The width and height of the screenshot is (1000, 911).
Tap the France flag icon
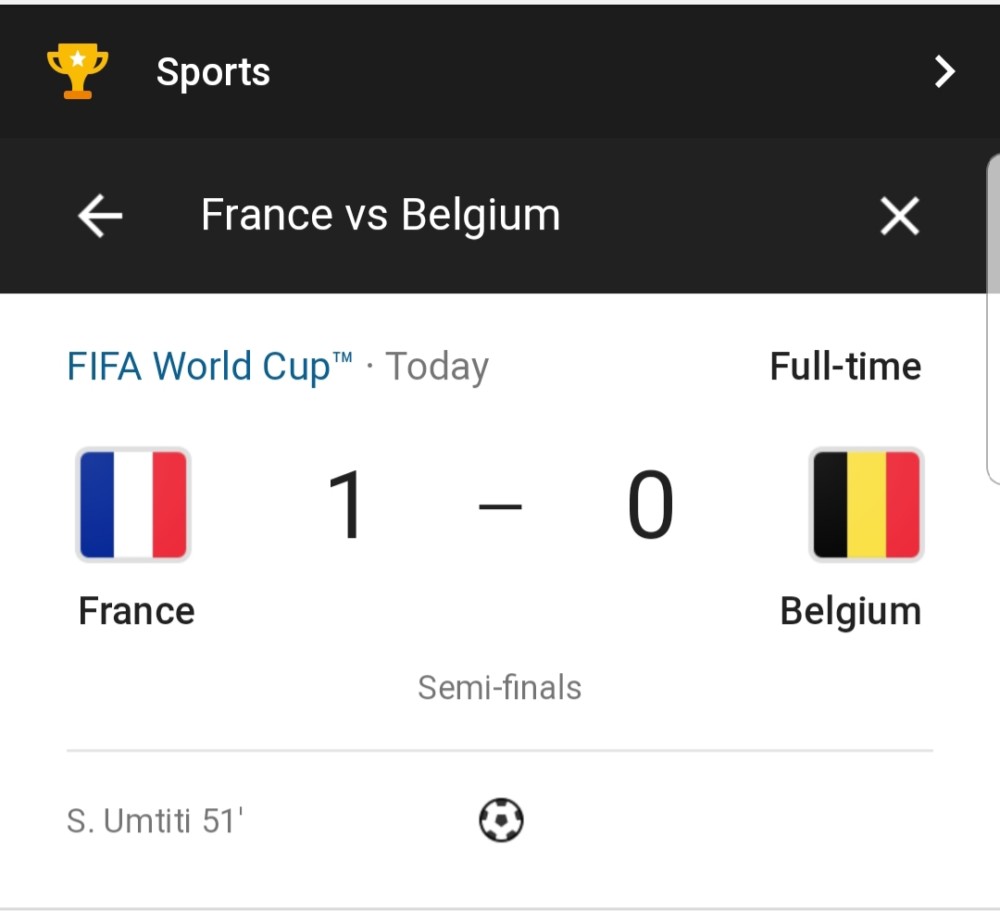point(133,504)
